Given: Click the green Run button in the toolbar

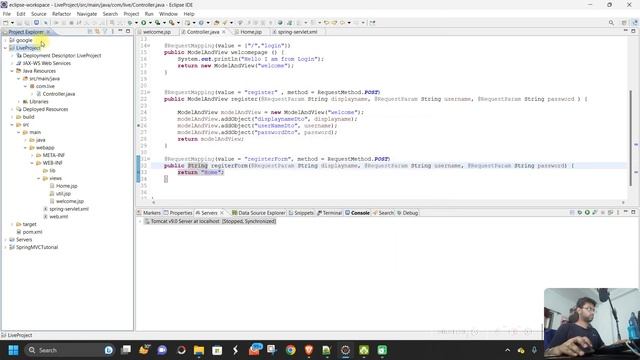Looking at the screenshot, I should [144, 23].
